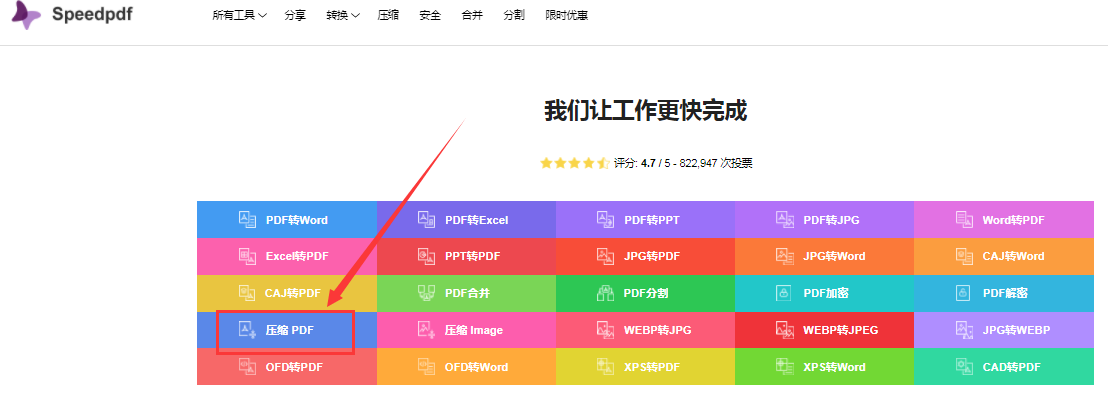
Task: Click the PPT转PDF tile icon
Action: point(426,256)
